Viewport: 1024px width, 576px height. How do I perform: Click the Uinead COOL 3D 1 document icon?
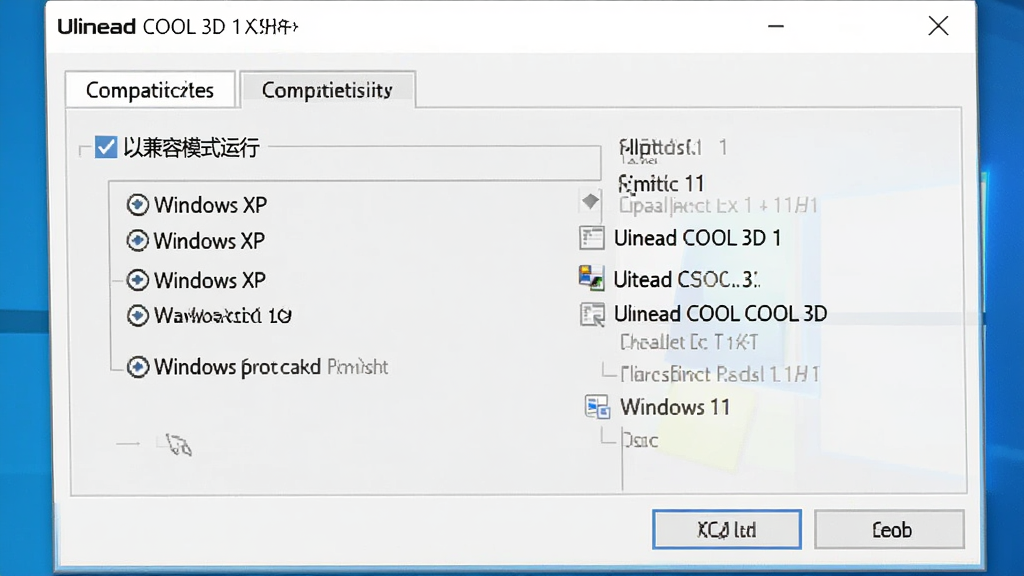tap(592, 238)
